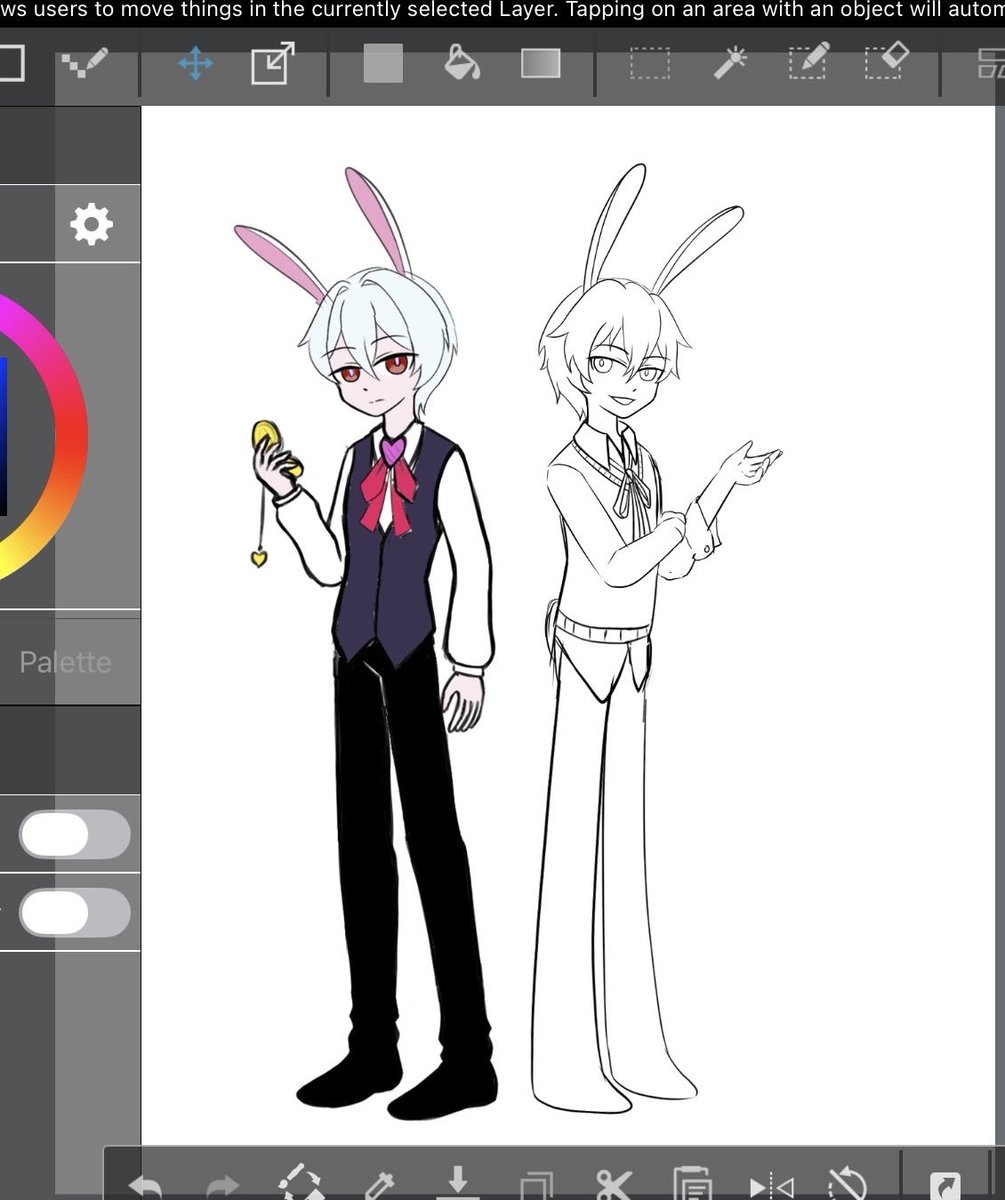Tap the rotate canvas icon
Screen dimensions: 1005x1200
pyautogui.click(x=847, y=1184)
